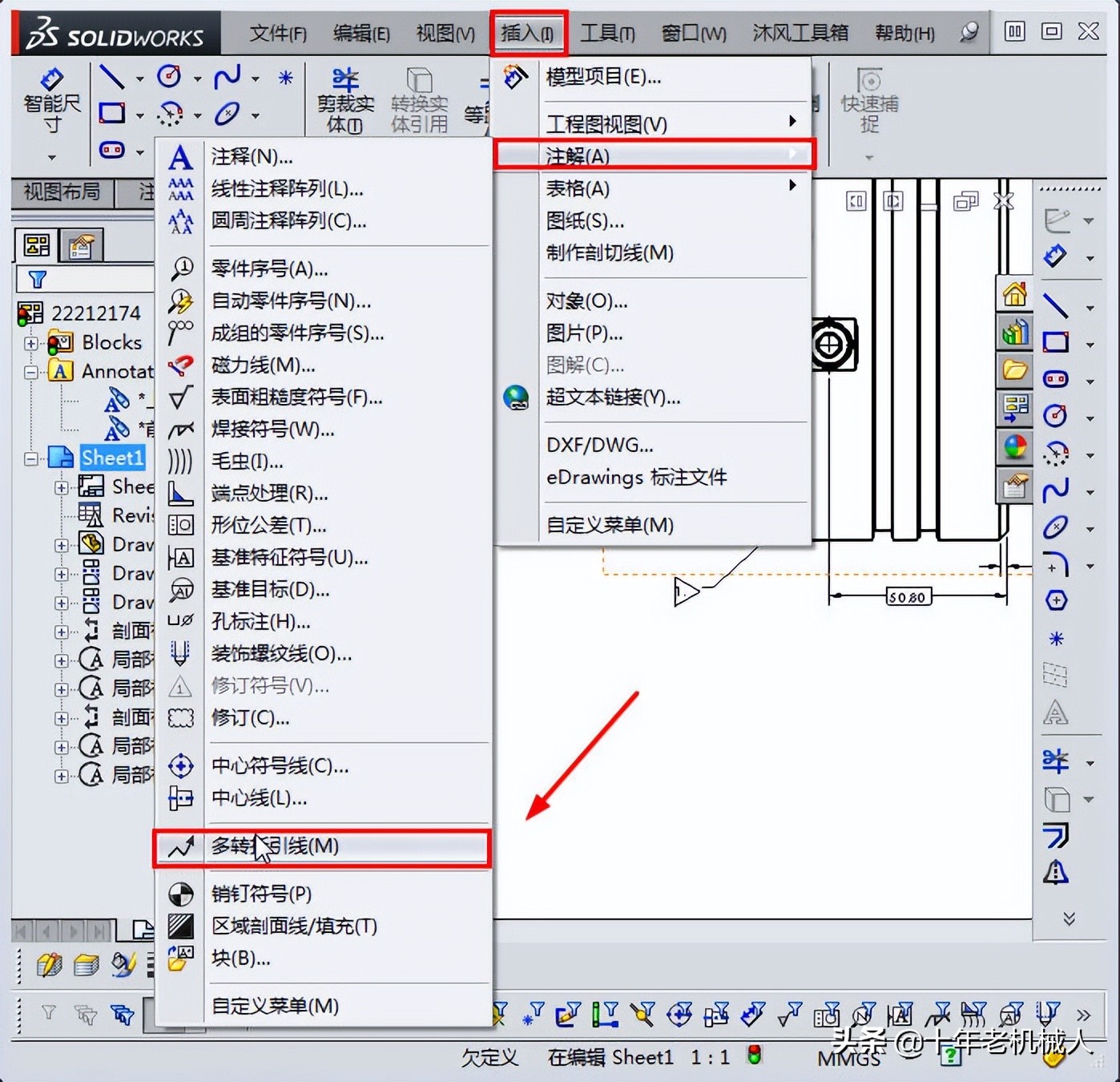Open the Quick Snap tool
The height and width of the screenshot is (1082, 1120).
(x=869, y=96)
